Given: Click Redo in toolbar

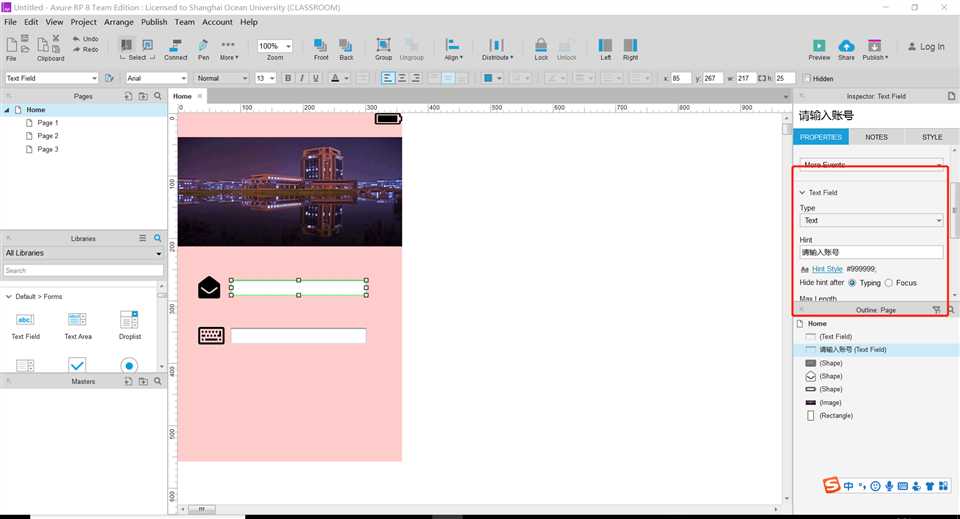Looking at the screenshot, I should point(85,49).
